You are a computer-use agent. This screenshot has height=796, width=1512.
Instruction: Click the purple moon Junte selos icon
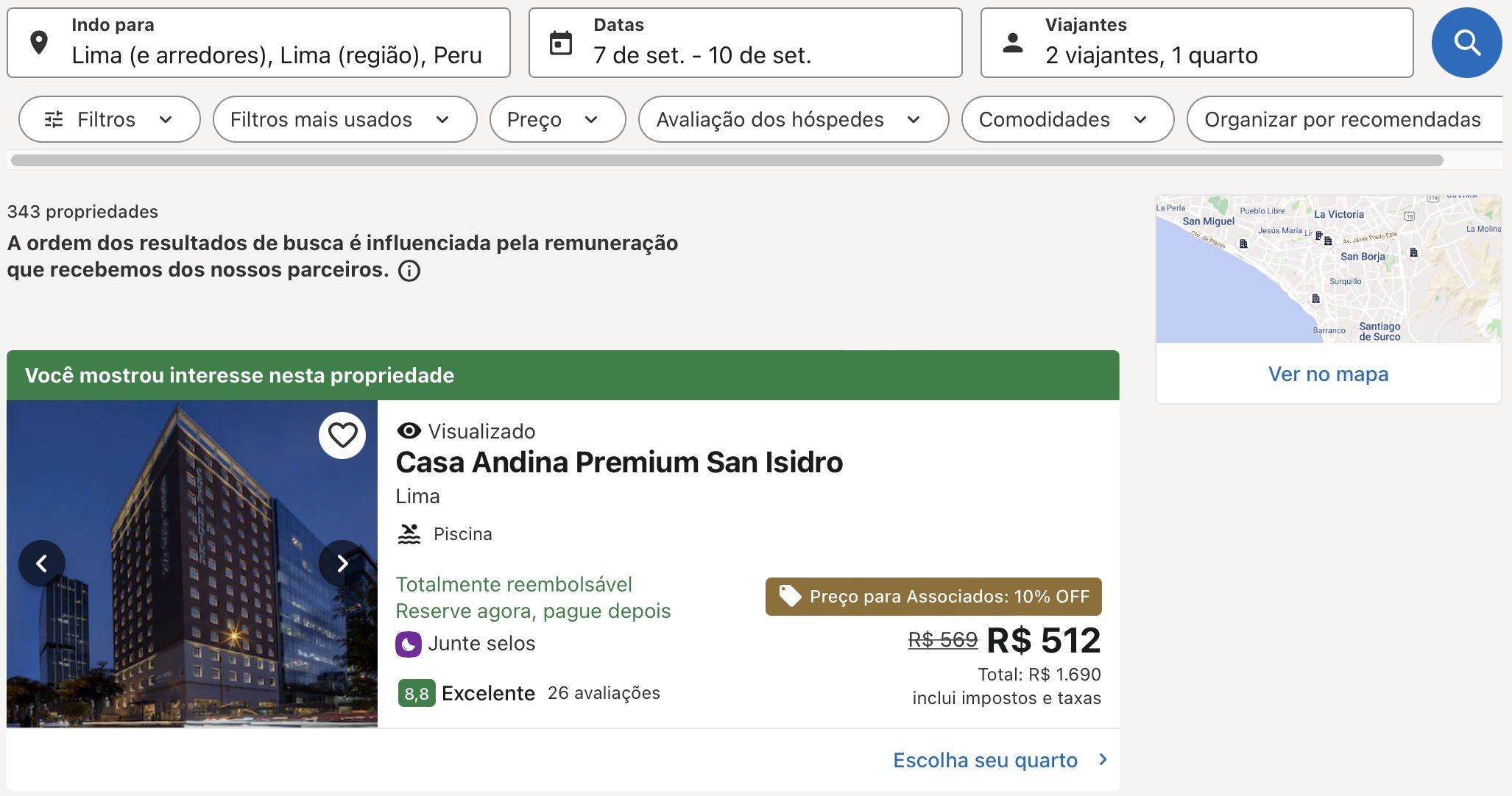pyautogui.click(x=409, y=644)
